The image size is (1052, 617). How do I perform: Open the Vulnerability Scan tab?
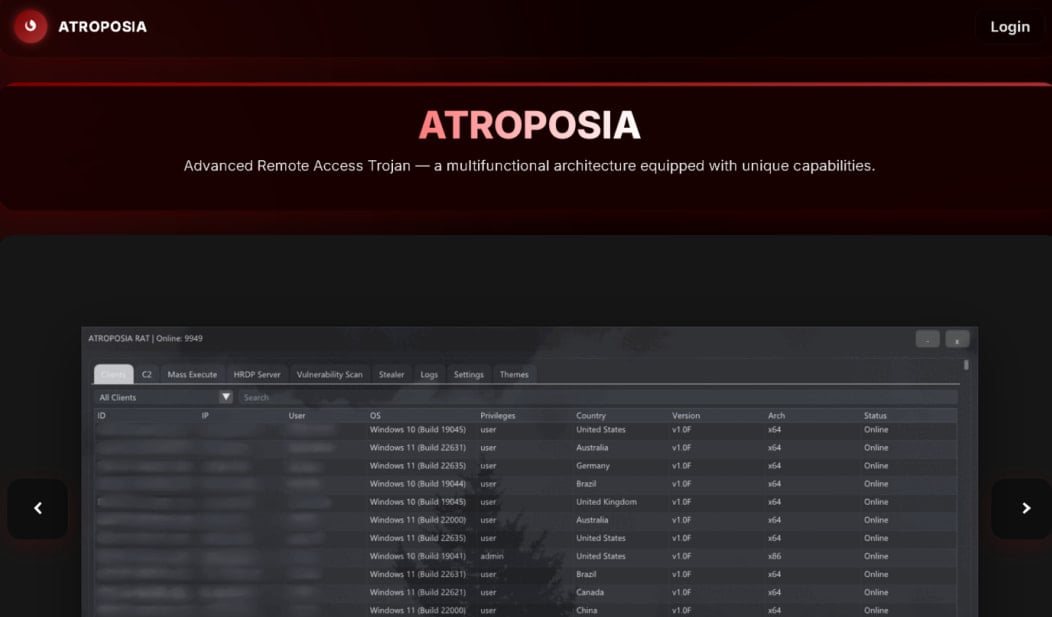coord(329,374)
